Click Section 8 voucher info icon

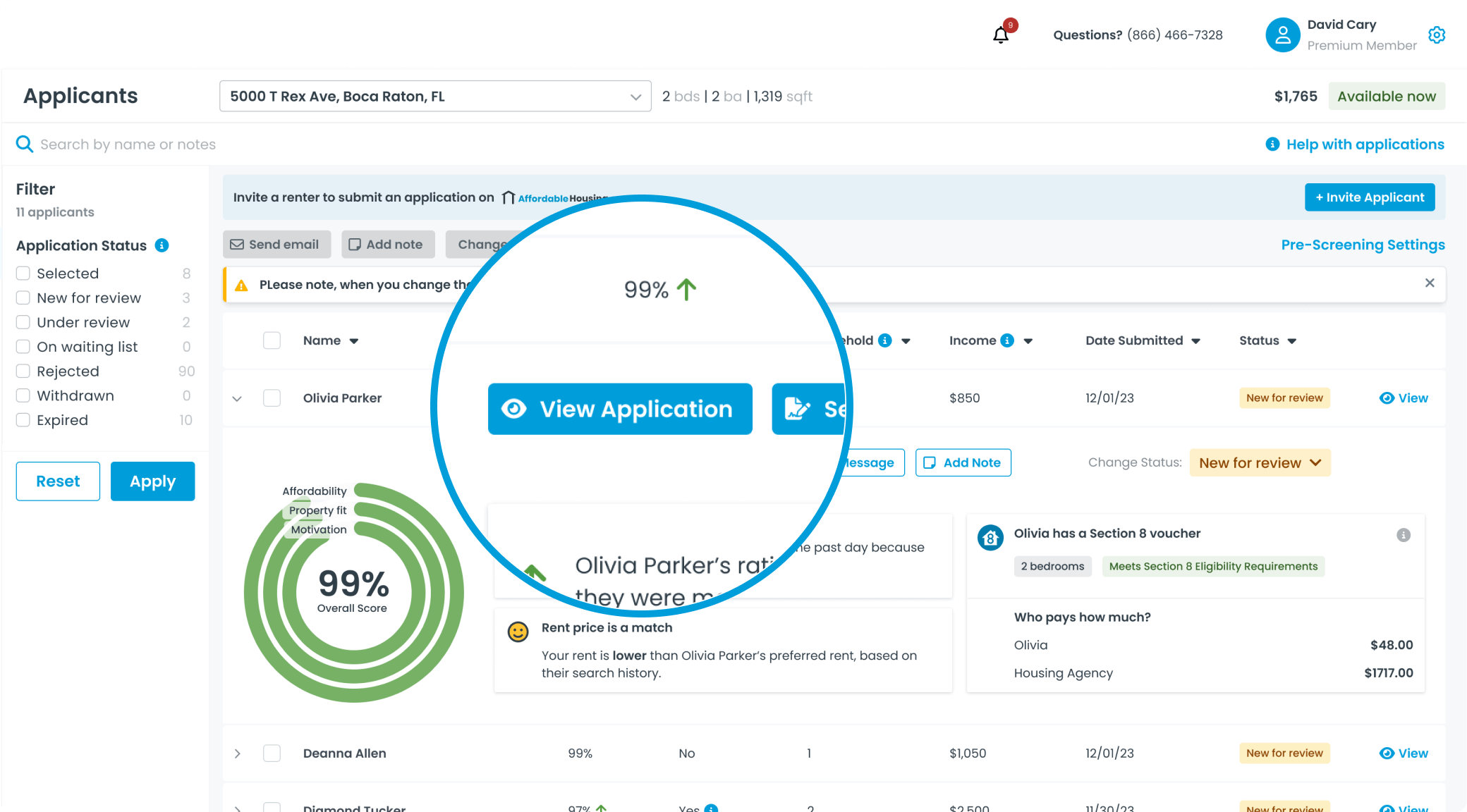1403,535
